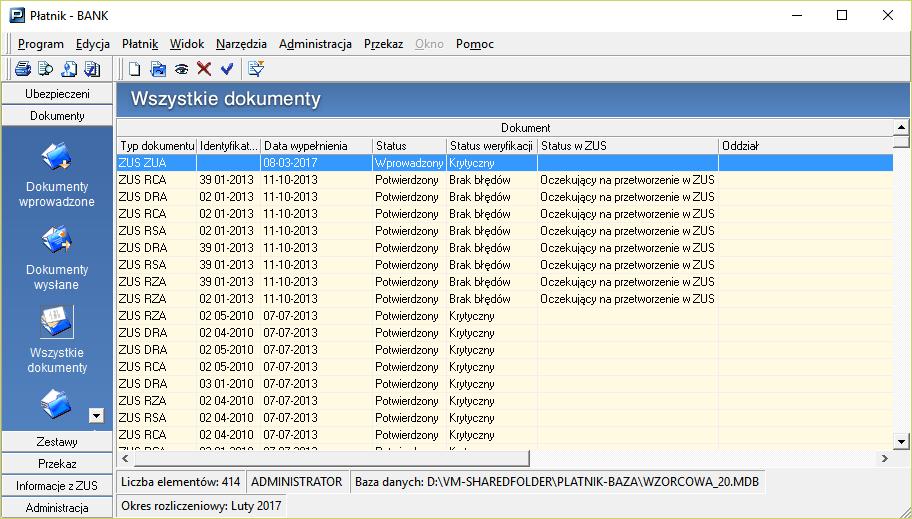This screenshot has width=912, height=519.
Task: Select ZUS DRA row with identifier 02 01-2013
Action: 505,197
